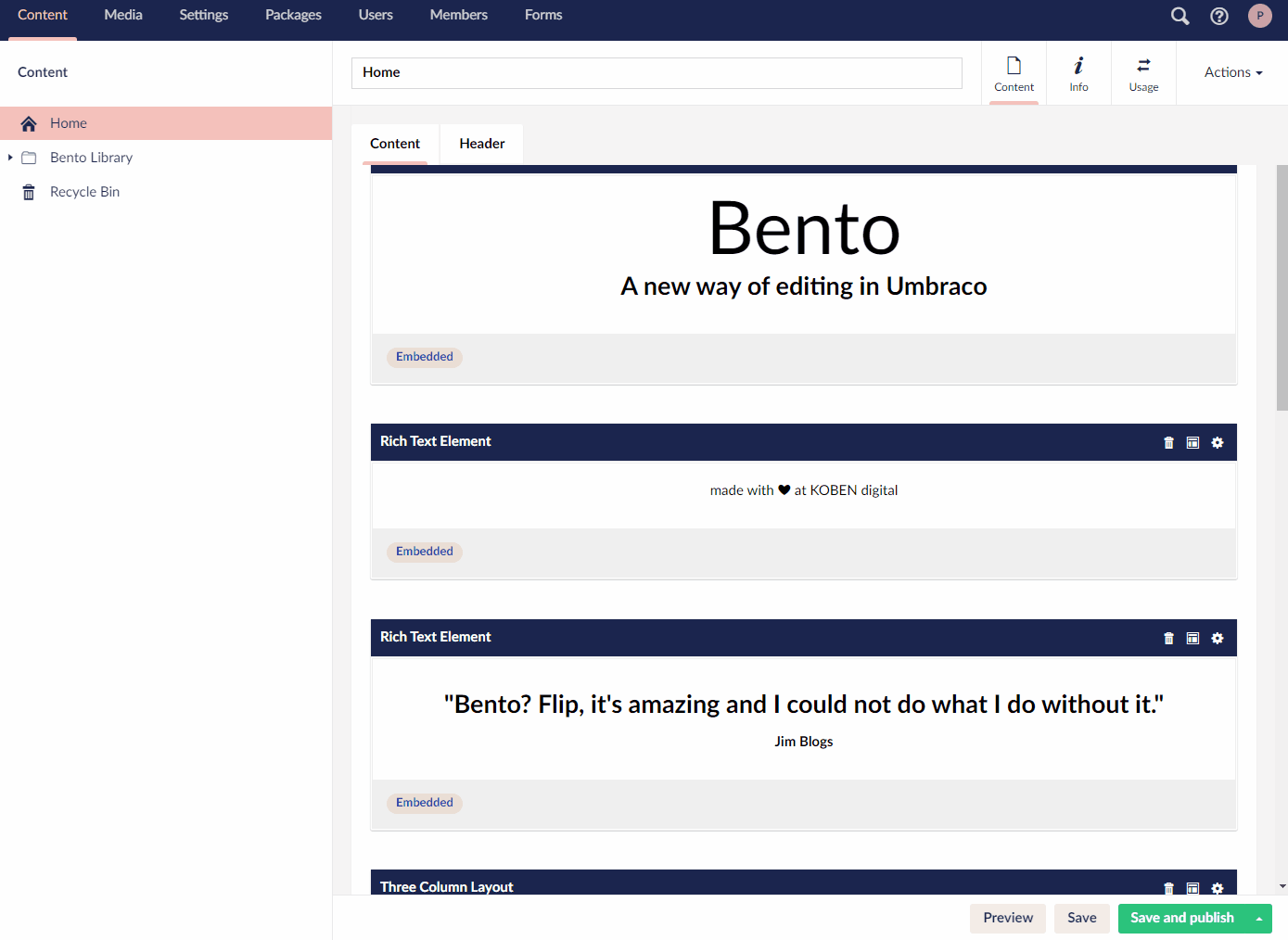Expand the Bento Library tree node
The height and width of the screenshot is (940, 1288).
click(10, 158)
